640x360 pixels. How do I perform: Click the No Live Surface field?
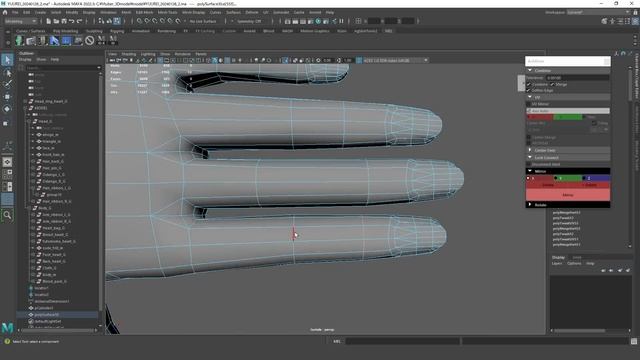pos(203,21)
